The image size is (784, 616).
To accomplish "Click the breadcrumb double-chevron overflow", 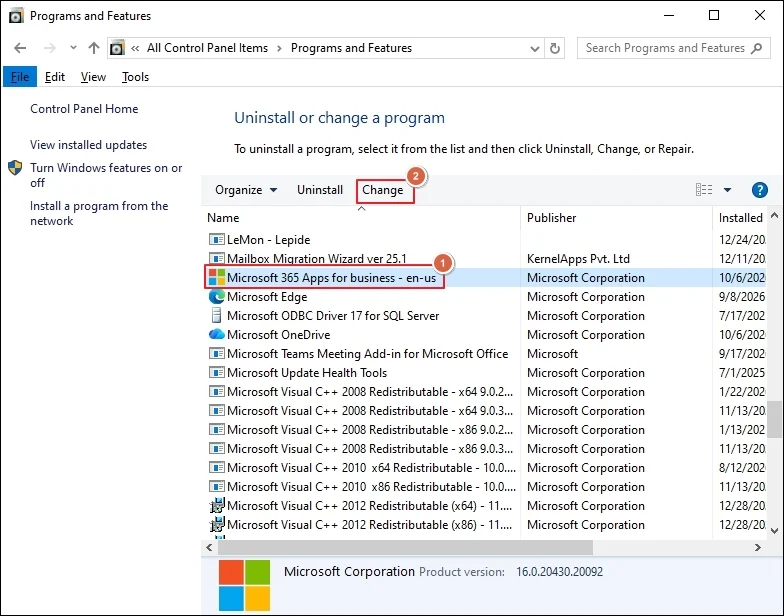I will [135, 48].
